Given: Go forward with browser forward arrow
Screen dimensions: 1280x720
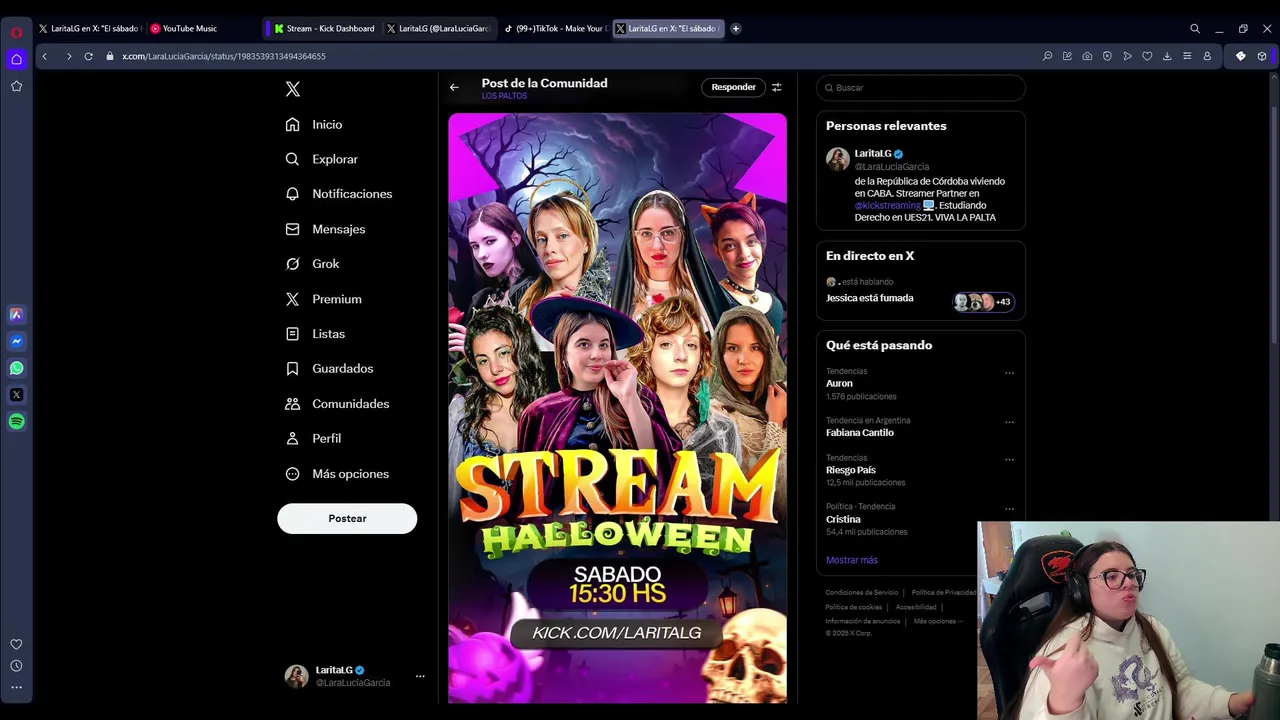Looking at the screenshot, I should (x=68, y=56).
